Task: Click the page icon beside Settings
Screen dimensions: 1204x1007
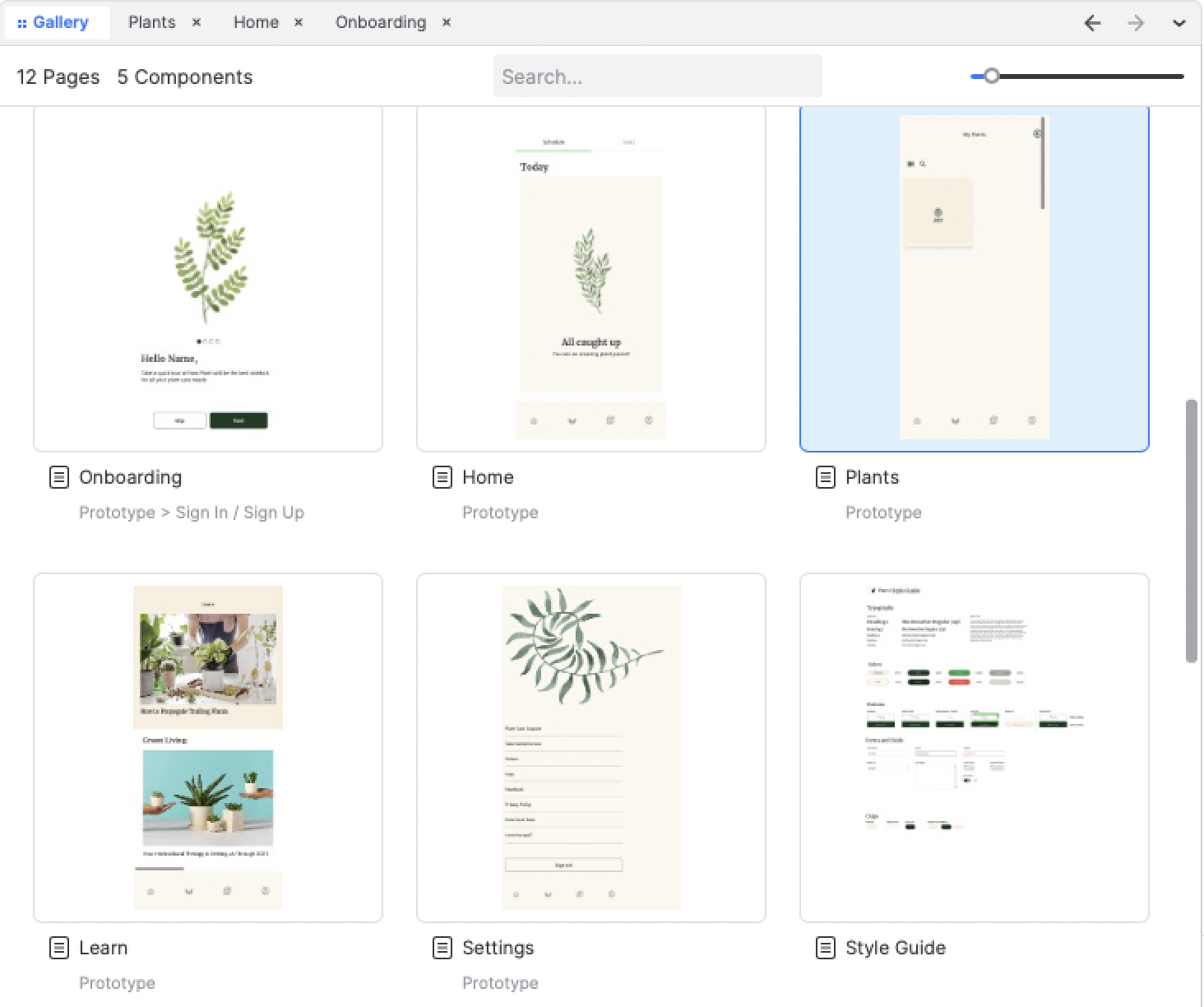Action: tap(442, 948)
